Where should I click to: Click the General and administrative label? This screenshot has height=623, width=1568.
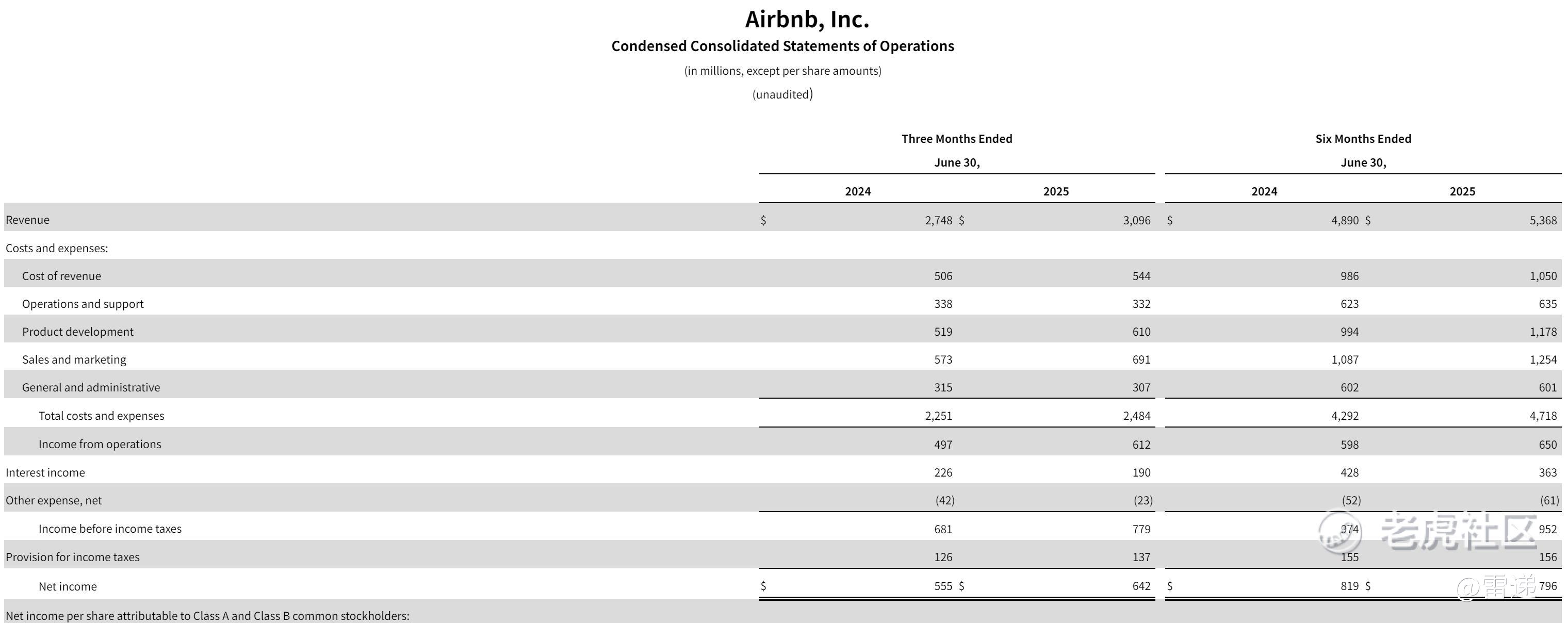pyautogui.click(x=91, y=387)
